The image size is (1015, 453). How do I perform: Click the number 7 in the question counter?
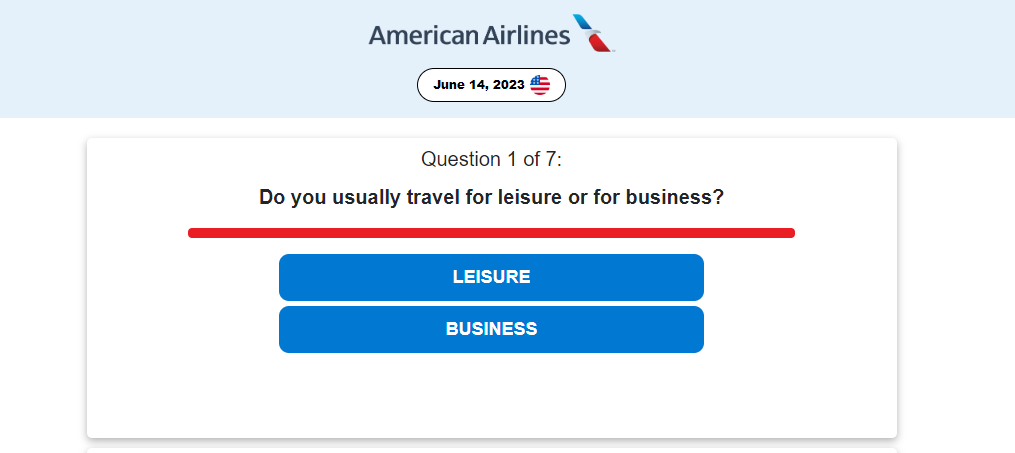[550, 159]
